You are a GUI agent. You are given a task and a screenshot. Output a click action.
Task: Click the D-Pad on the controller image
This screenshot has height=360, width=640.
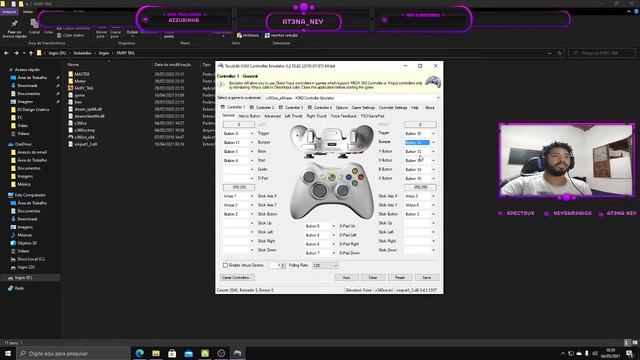320,190
